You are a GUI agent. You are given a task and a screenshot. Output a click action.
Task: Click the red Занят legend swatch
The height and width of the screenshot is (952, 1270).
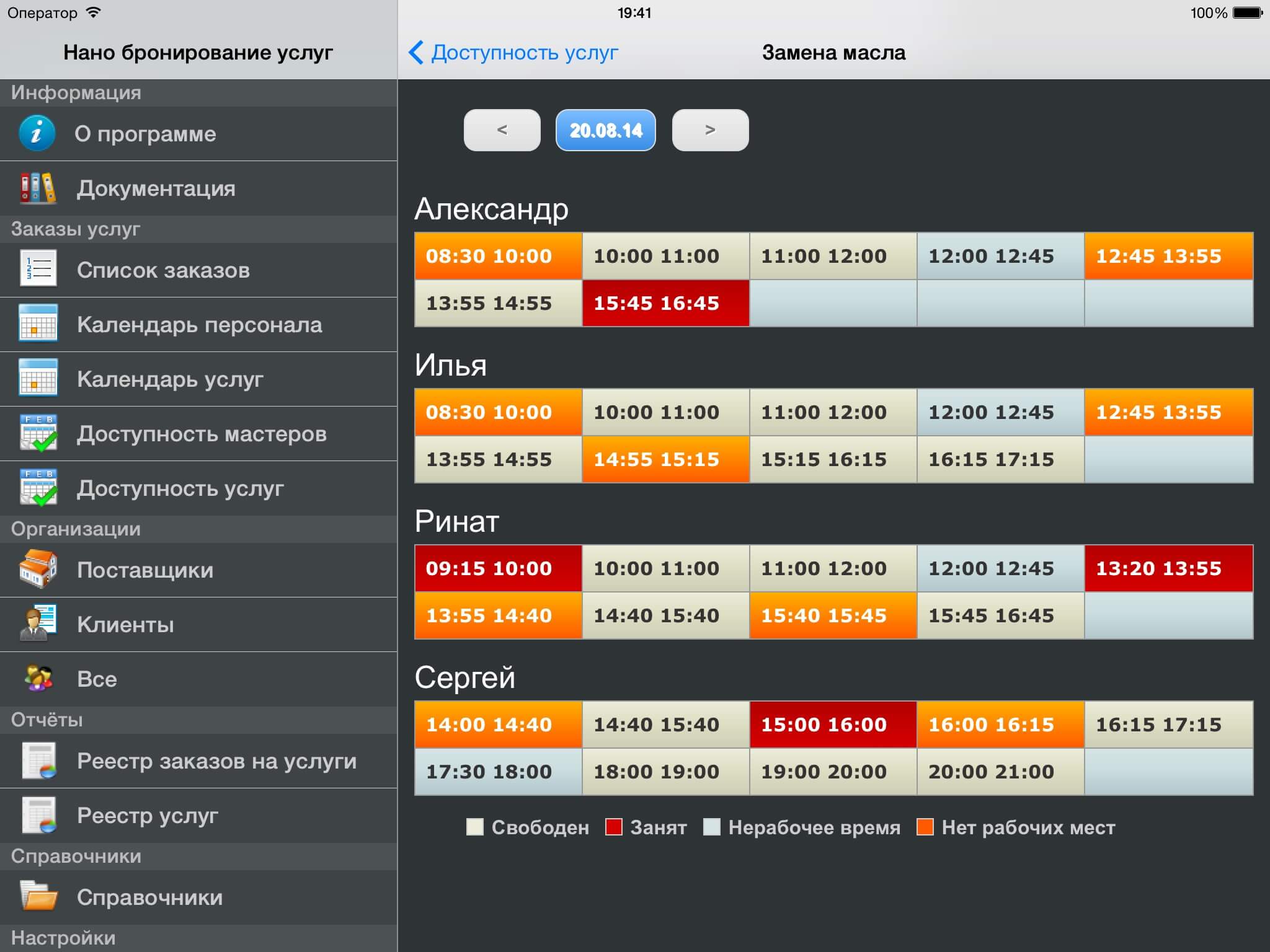613,827
